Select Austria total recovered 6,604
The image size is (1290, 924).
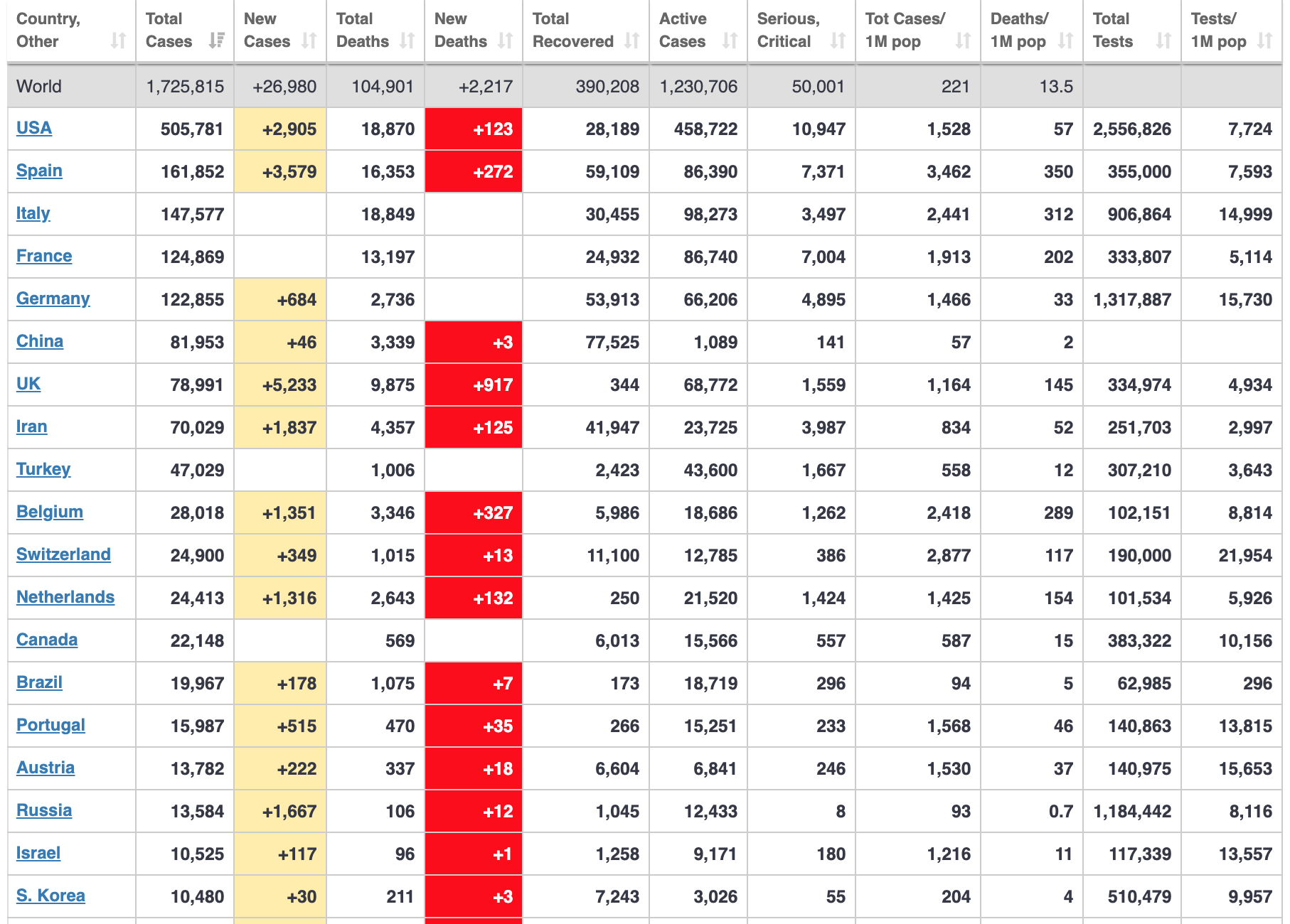click(617, 769)
